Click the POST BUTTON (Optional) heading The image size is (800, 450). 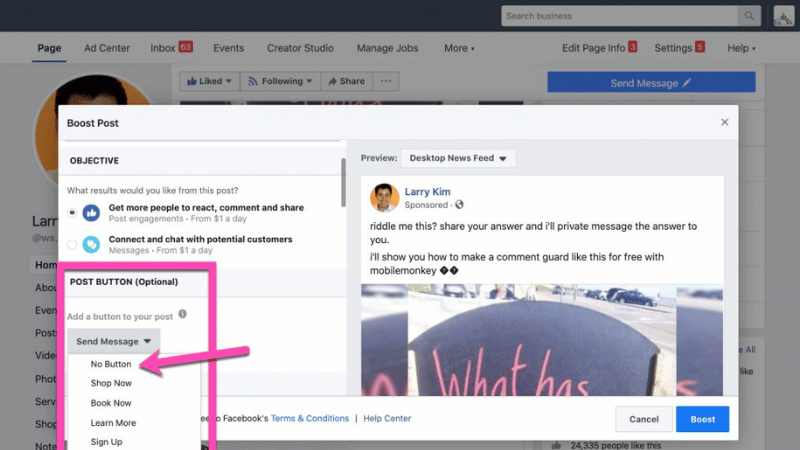point(124,282)
